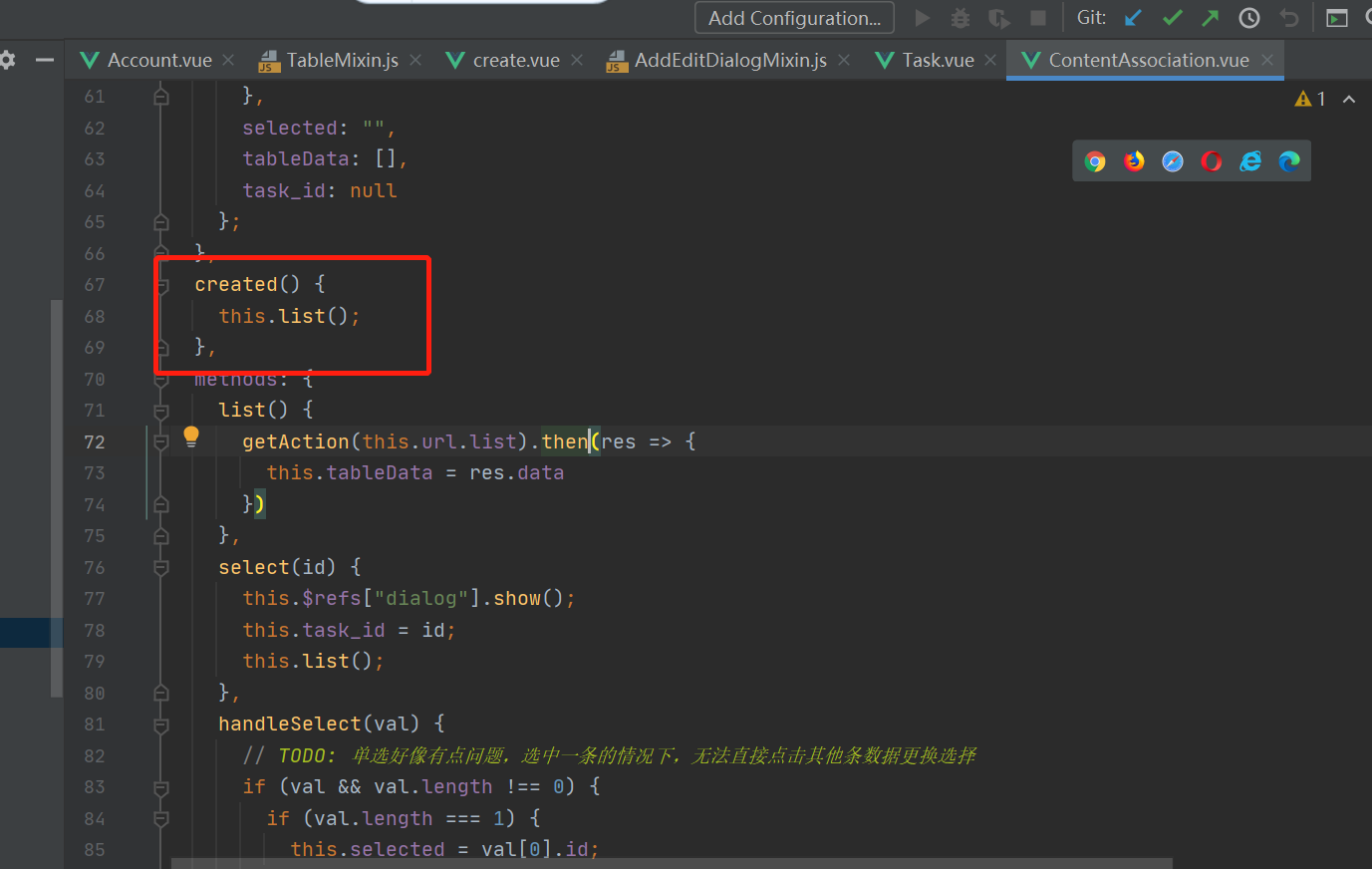The height and width of the screenshot is (869, 1372).
Task: Click Git update project arrow
Action: (1133, 18)
